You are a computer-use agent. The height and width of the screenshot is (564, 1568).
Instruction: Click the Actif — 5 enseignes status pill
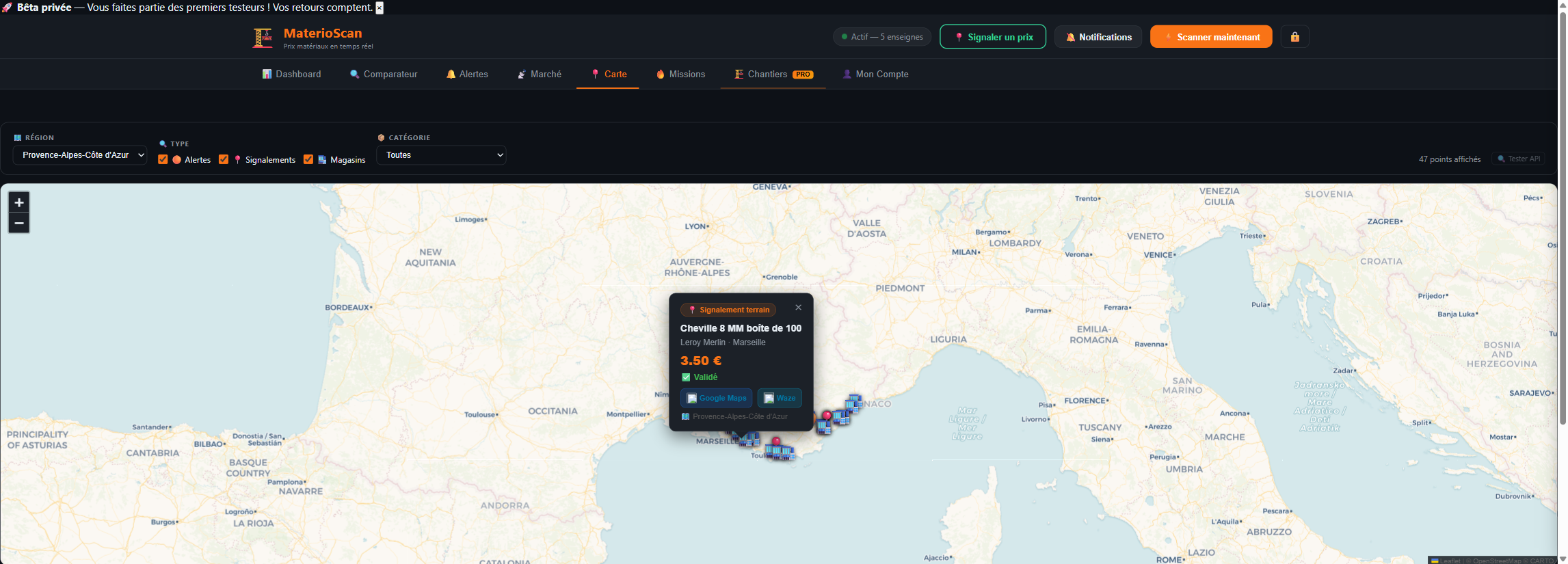[x=882, y=37]
